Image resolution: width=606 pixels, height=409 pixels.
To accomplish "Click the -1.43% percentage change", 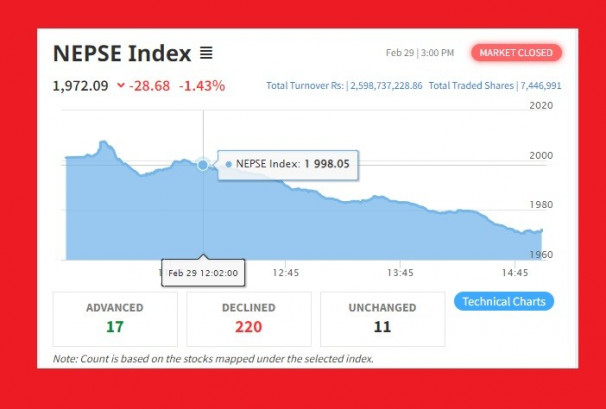I will [202, 86].
